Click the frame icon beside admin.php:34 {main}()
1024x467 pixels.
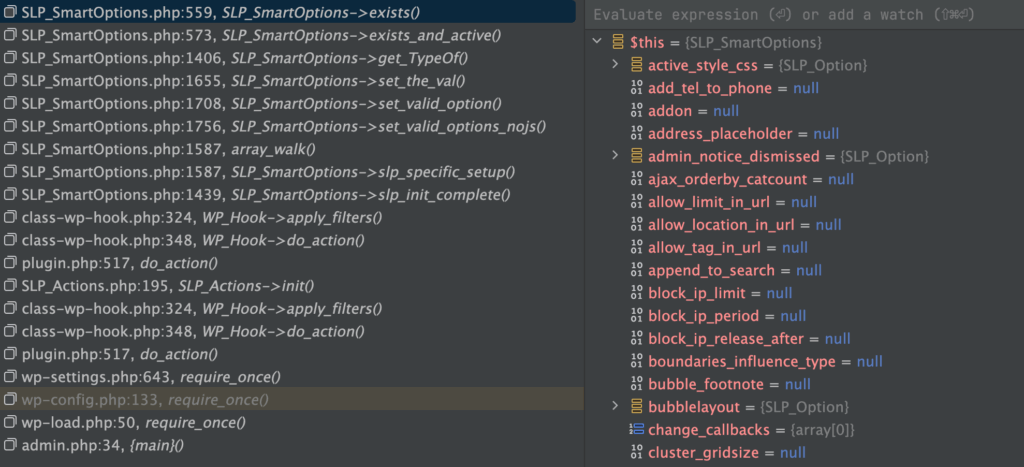tap(9, 445)
